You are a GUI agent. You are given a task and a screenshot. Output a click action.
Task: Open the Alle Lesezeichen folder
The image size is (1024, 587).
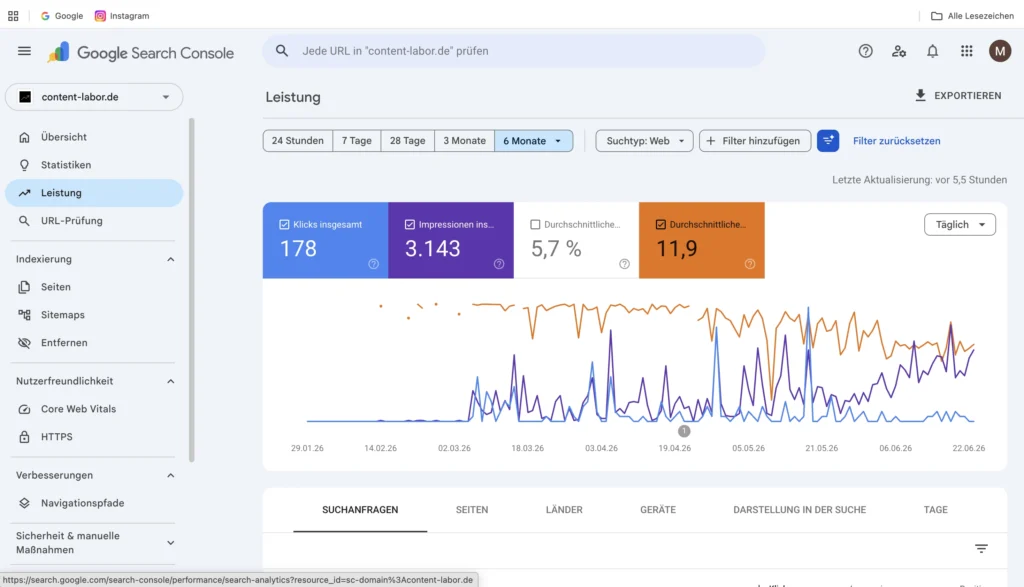(972, 16)
